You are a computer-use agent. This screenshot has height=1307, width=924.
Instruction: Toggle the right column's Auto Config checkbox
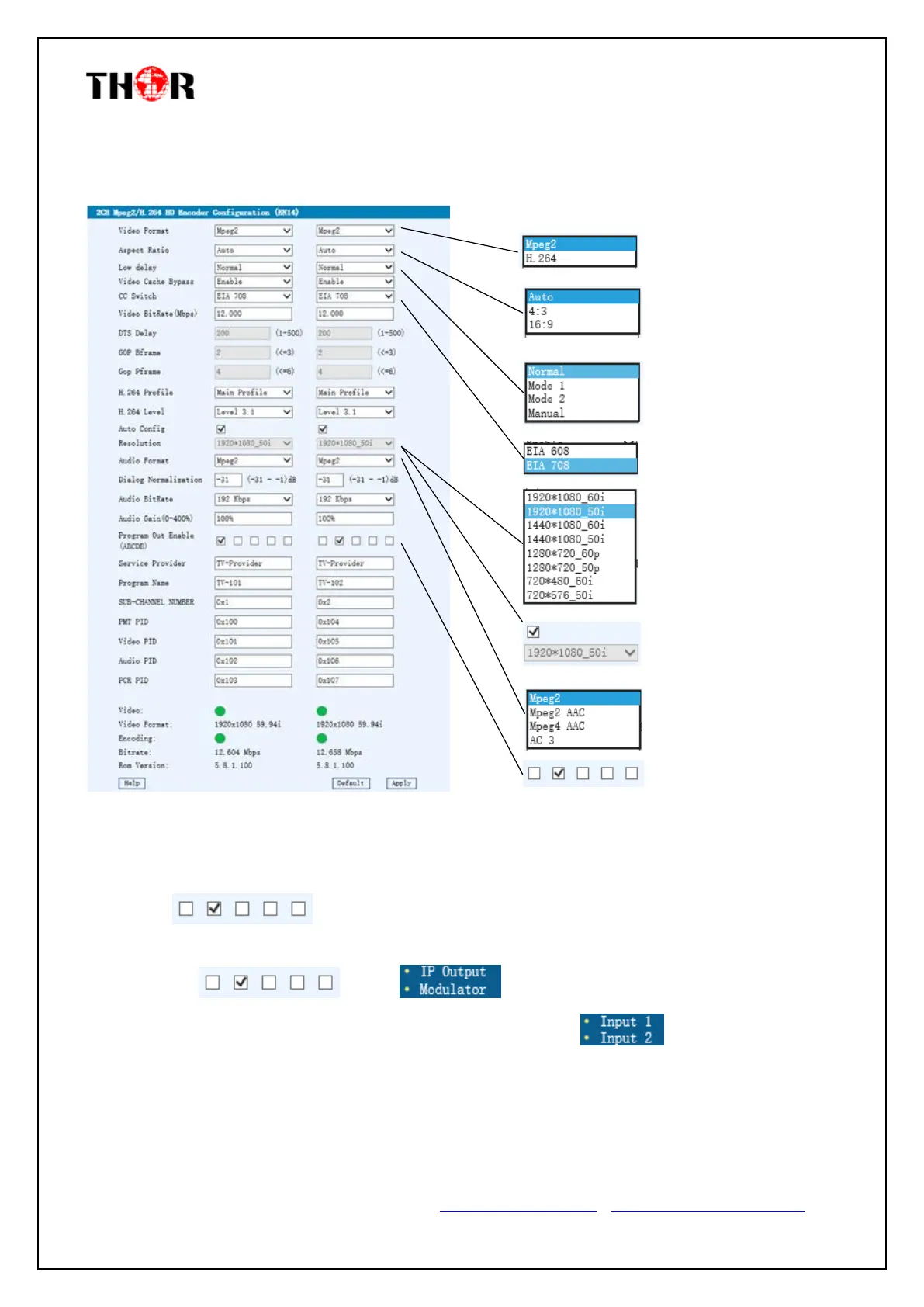[x=323, y=428]
